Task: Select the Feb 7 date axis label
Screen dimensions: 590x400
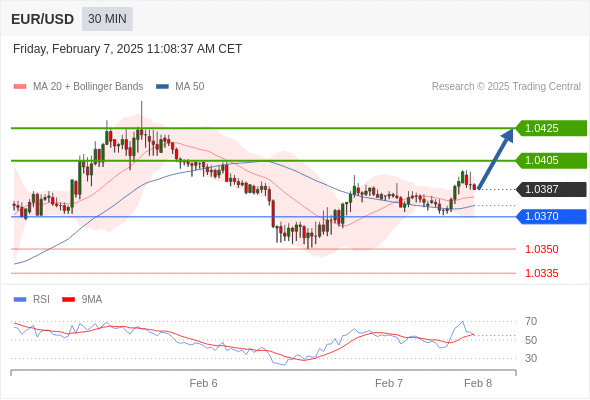Action: point(389,383)
